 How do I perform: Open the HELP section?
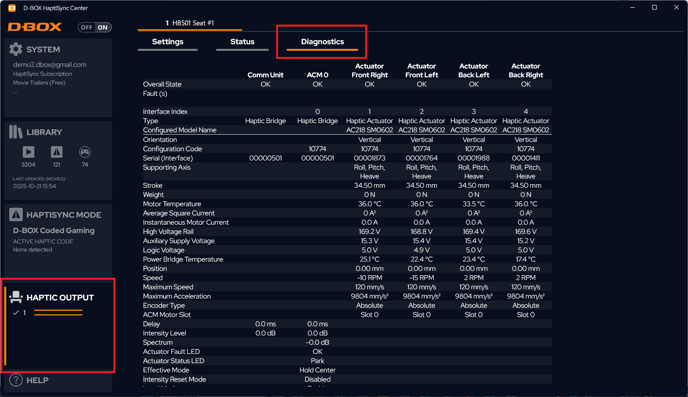click(37, 380)
